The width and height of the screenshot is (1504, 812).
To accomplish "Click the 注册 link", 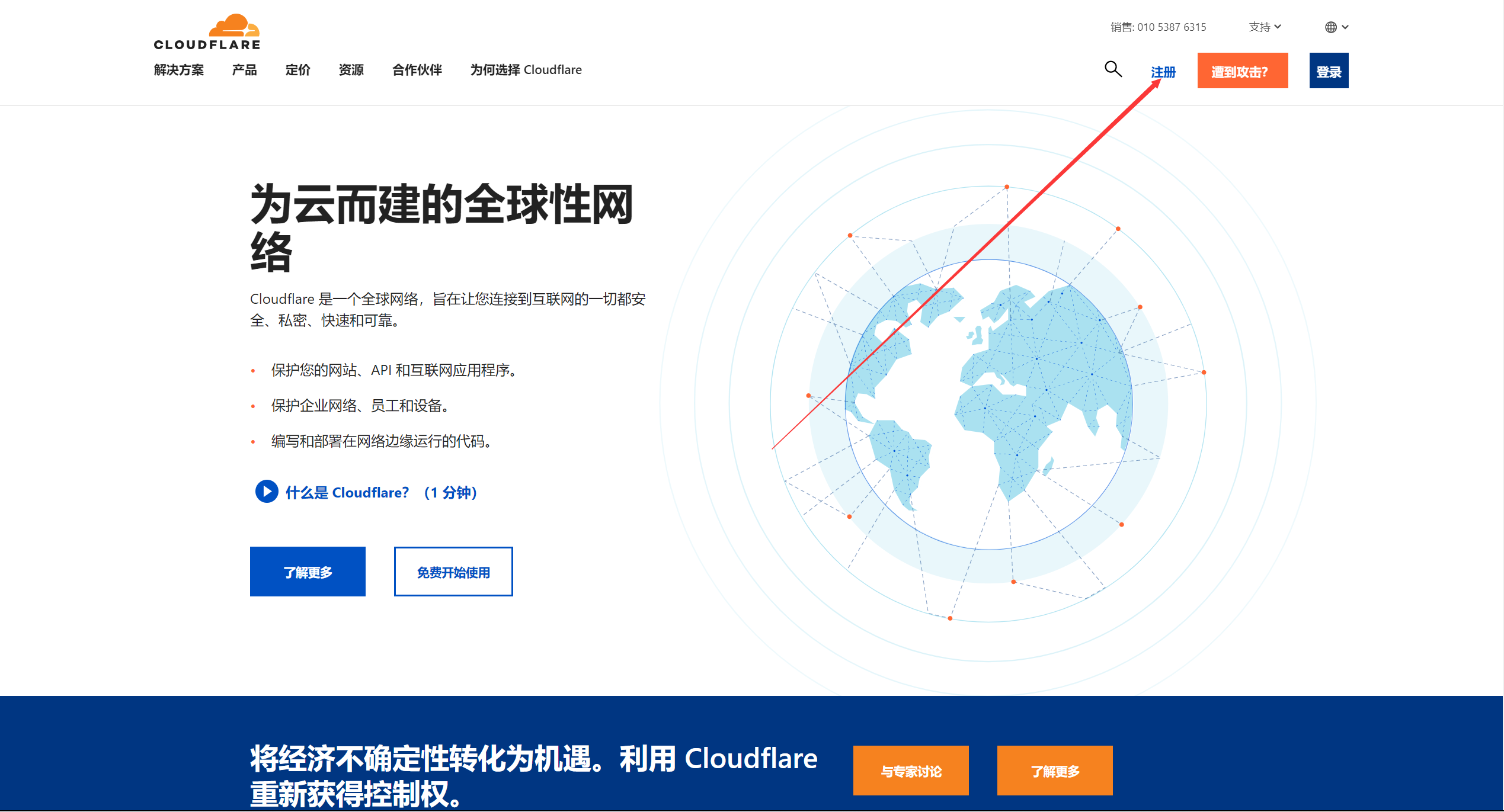I will tap(1162, 71).
